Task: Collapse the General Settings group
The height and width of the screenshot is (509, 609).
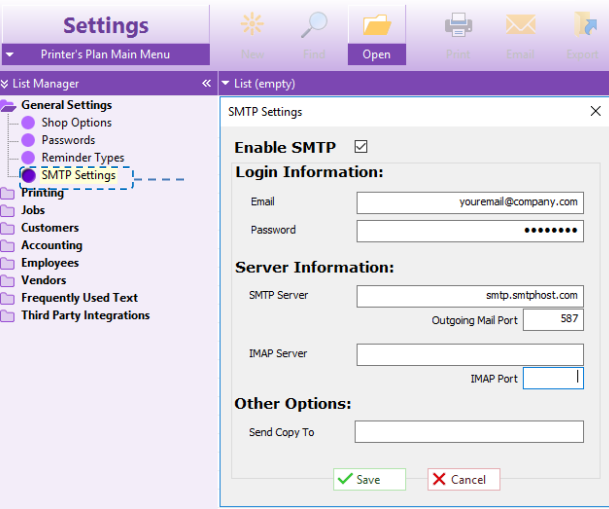Action: click(x=66, y=105)
